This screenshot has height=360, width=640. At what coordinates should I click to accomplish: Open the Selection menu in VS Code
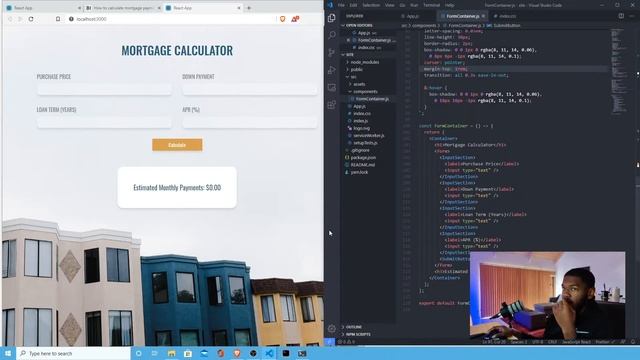tap(371, 5)
